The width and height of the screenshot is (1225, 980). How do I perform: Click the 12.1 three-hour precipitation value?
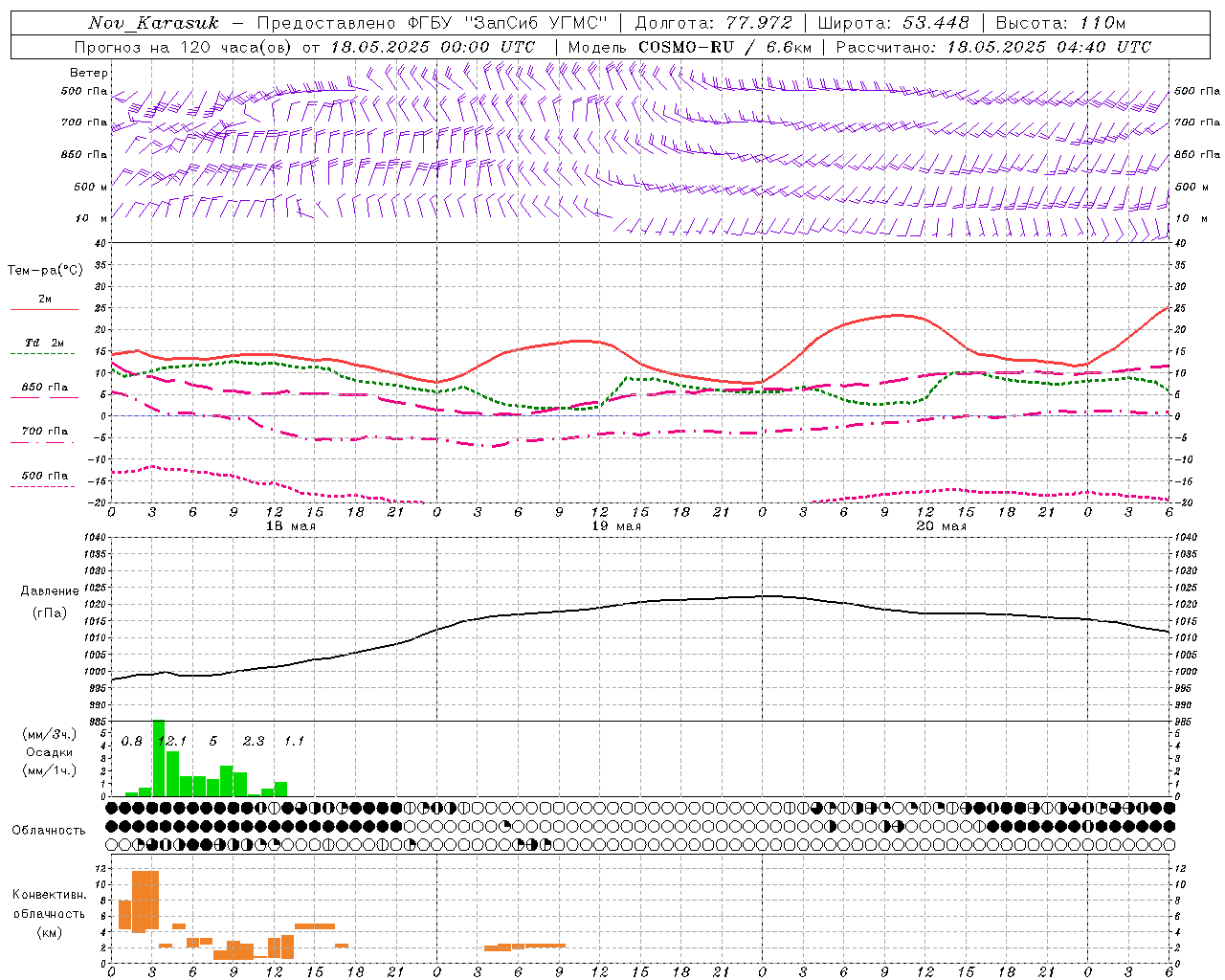tap(172, 742)
